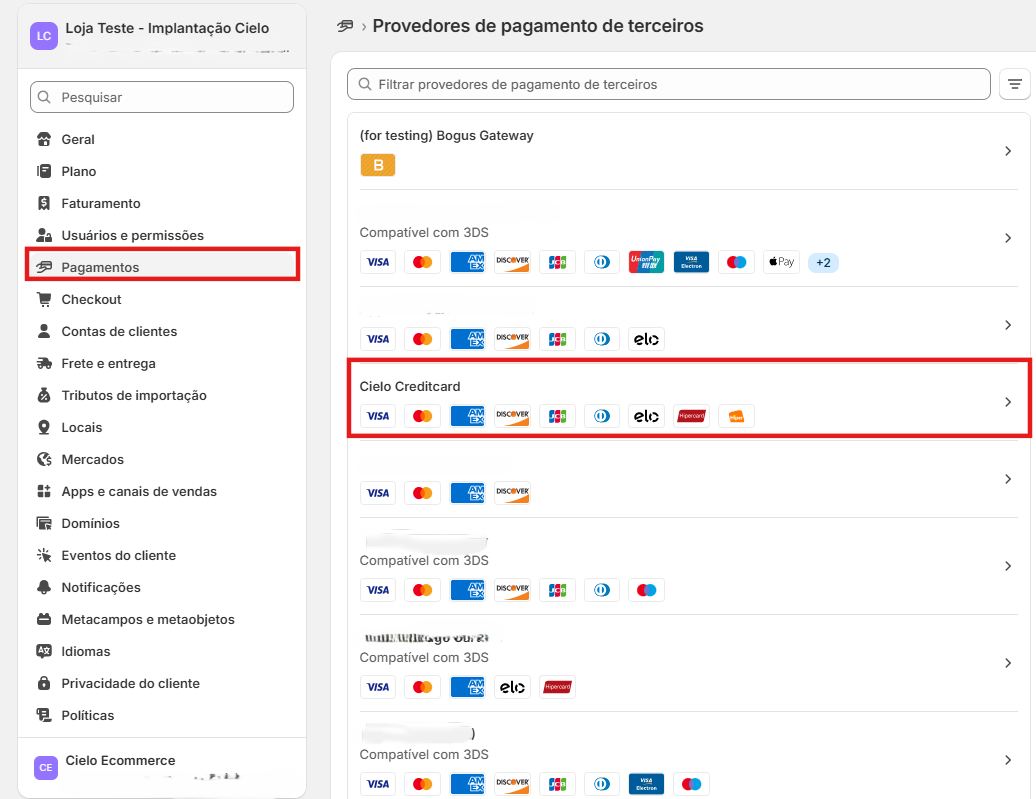
Task: Click the Privacidade do cliente lock icon
Action: (44, 683)
